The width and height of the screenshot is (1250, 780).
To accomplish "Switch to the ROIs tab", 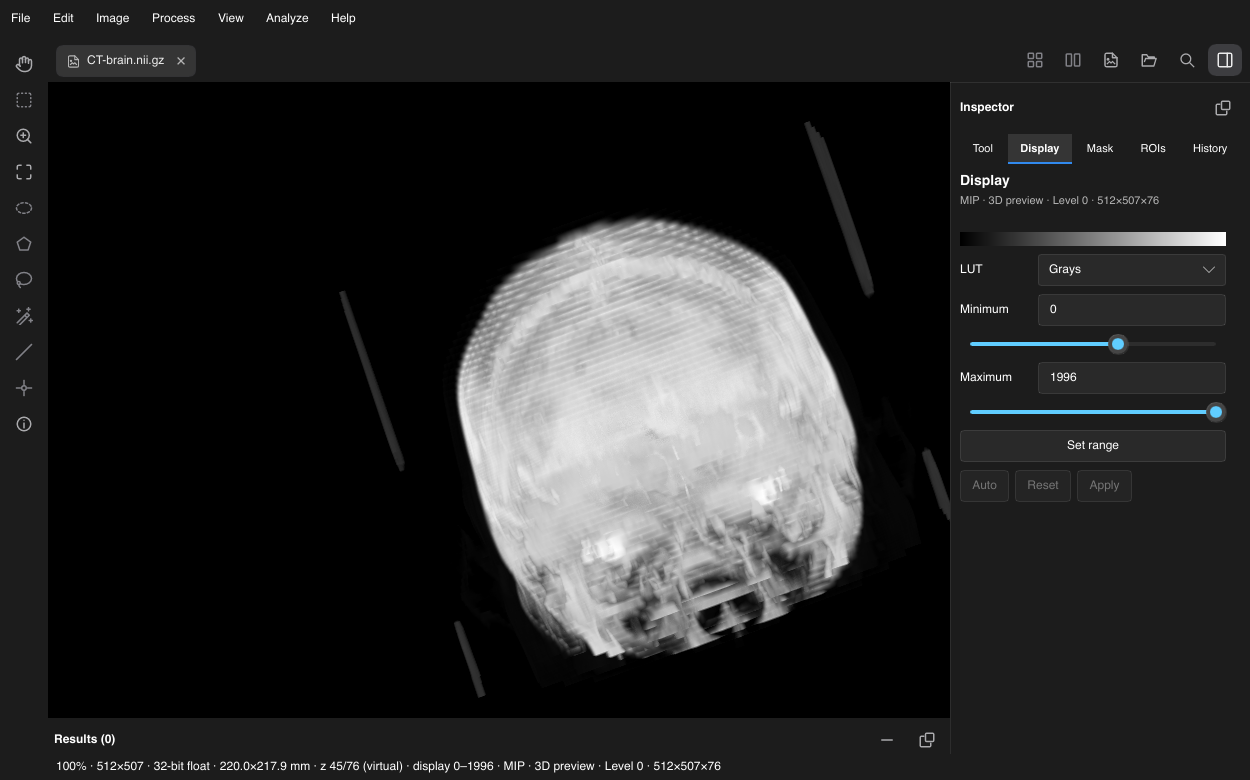I will click(x=1153, y=148).
